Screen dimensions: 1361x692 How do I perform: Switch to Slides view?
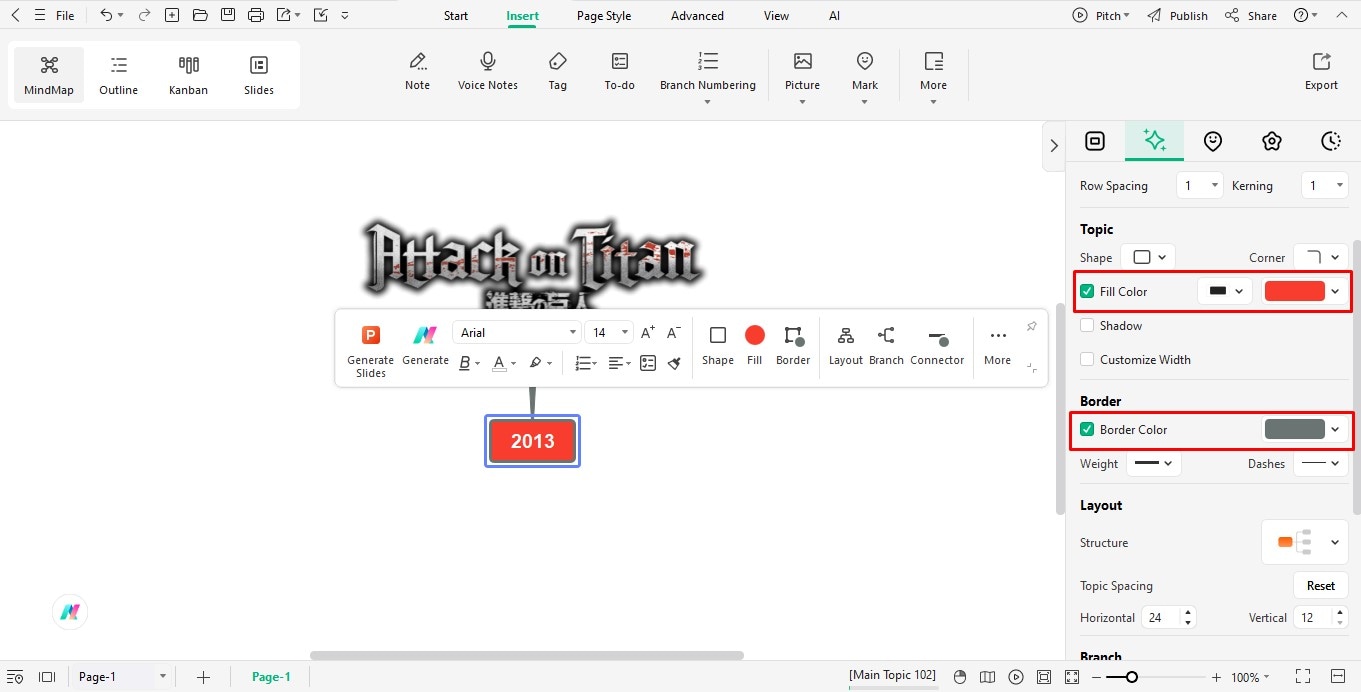(259, 76)
